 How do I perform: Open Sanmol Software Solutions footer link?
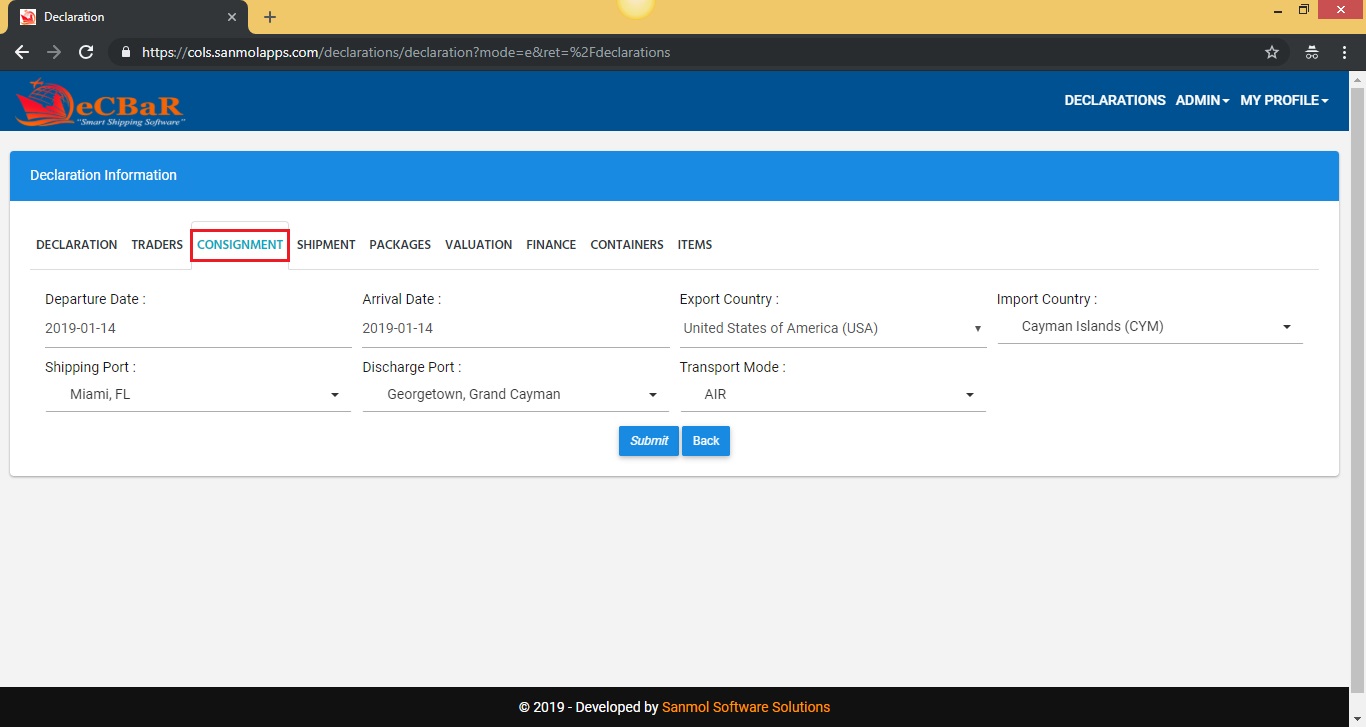point(746,707)
